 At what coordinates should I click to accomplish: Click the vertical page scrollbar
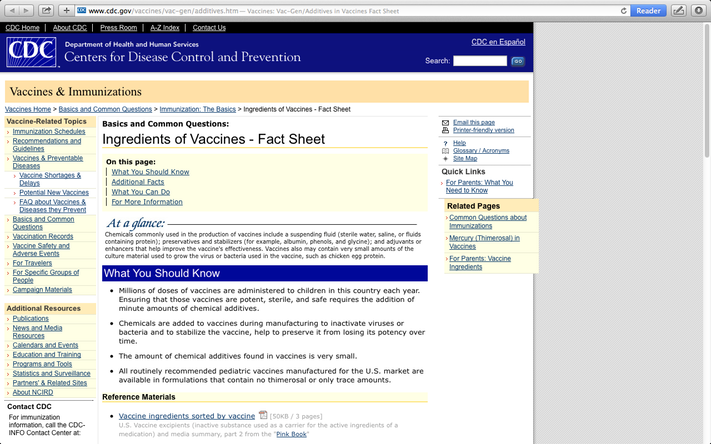[707, 91]
